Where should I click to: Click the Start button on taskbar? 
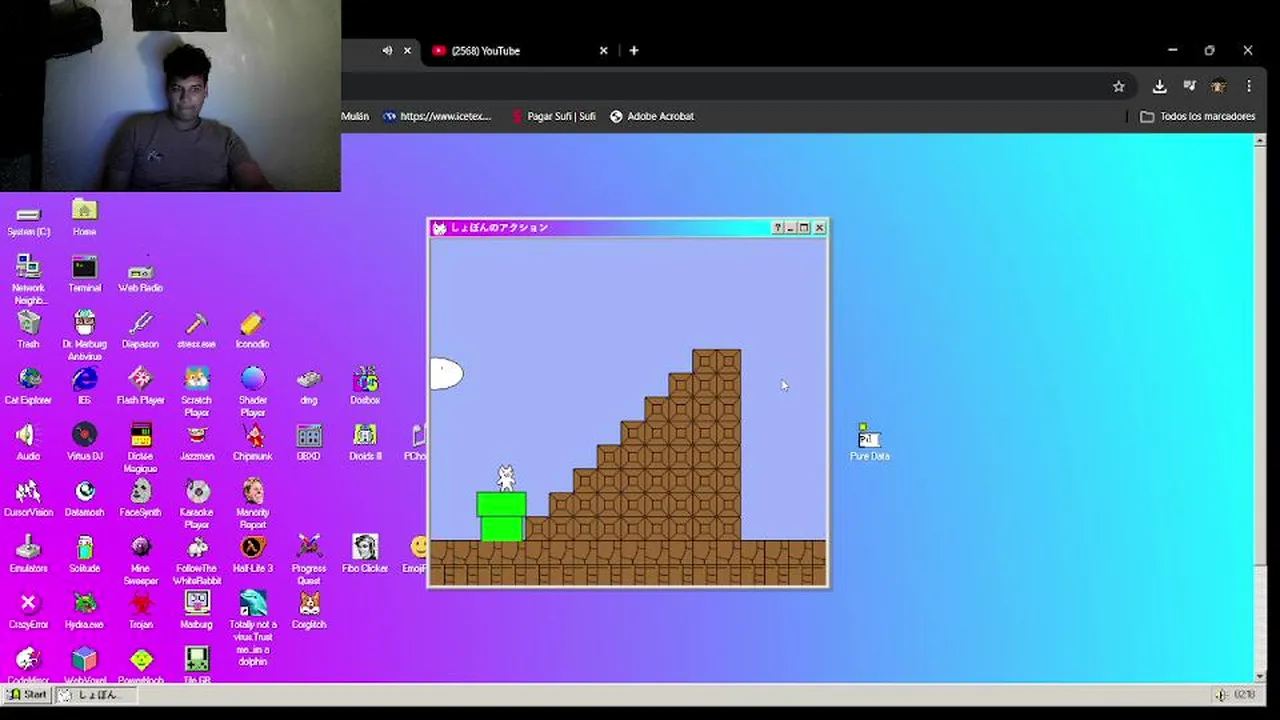click(27, 694)
